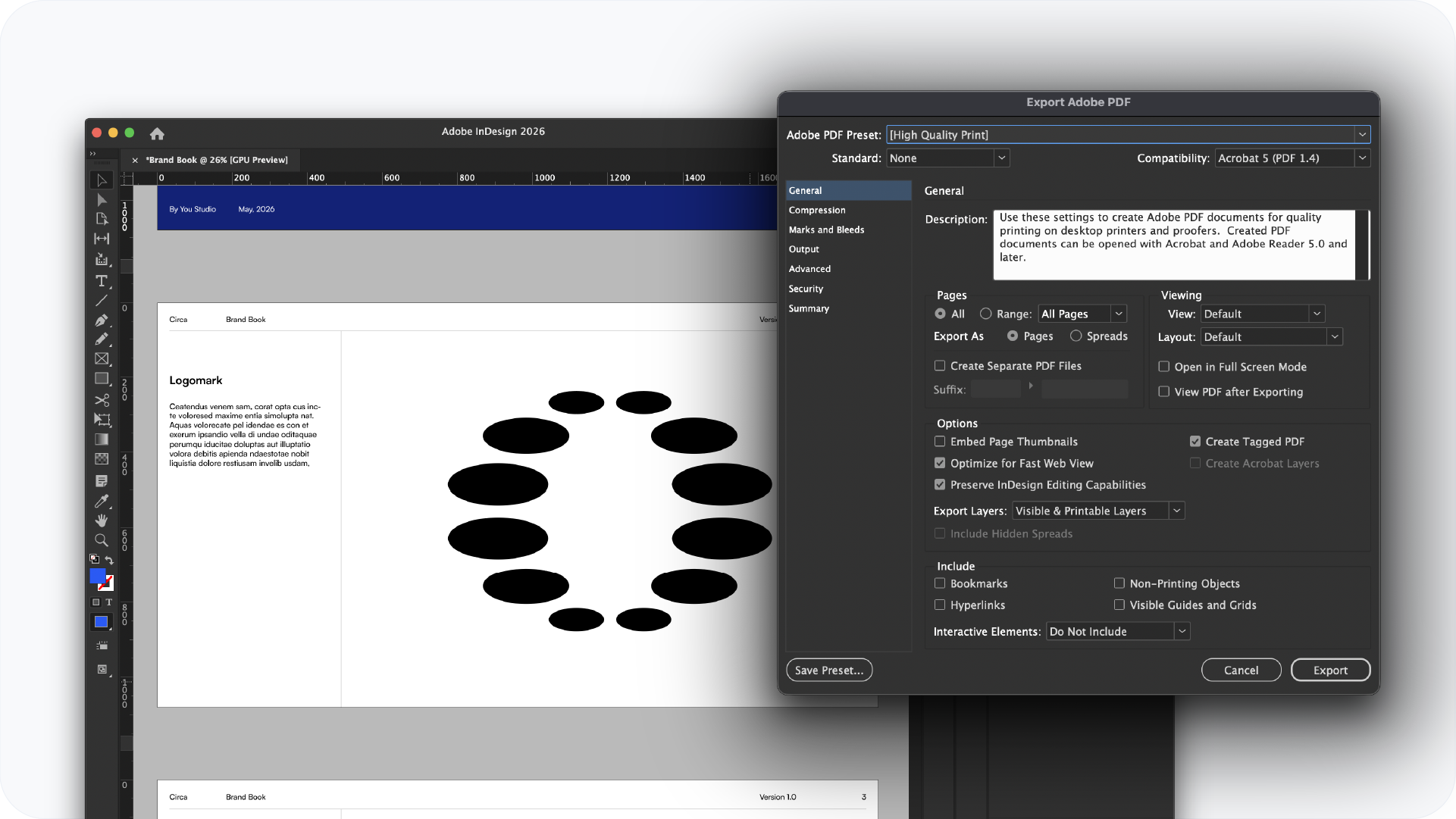Open the Home screen icon in InDesign
Screen dimensions: 1456x819
tap(157, 133)
